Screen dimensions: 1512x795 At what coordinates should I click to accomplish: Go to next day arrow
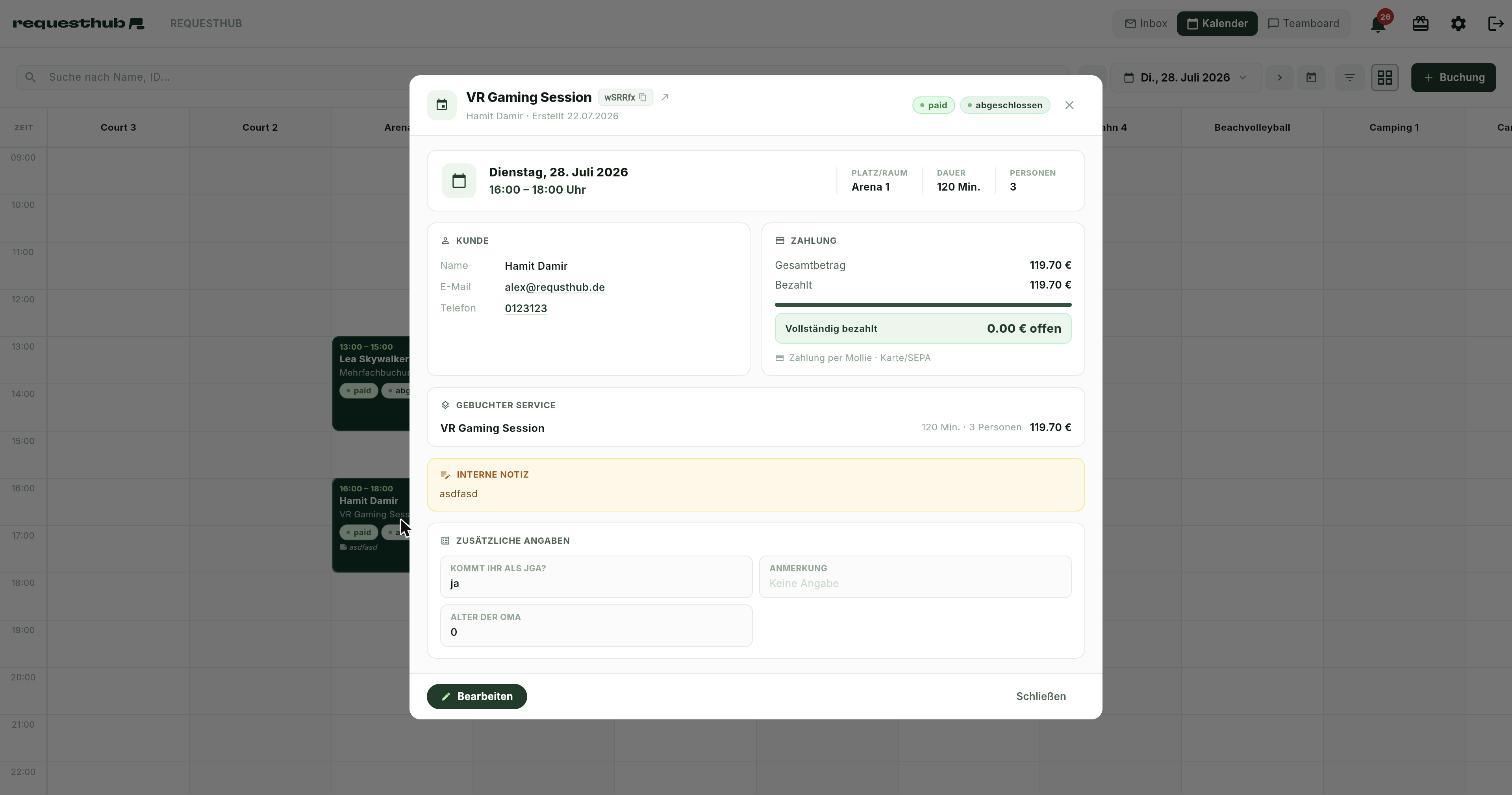pos(1279,77)
